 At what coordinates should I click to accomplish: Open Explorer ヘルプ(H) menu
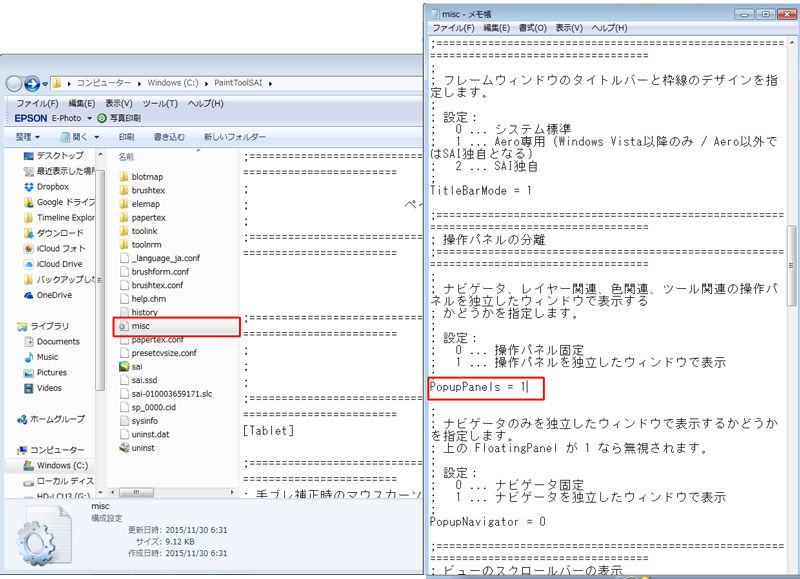206,104
